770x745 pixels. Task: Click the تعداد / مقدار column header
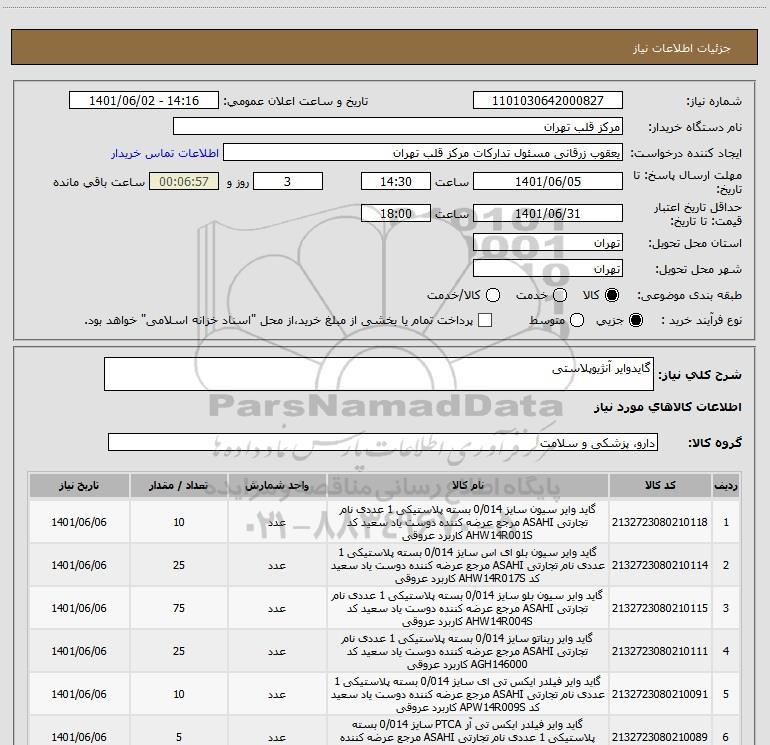click(x=179, y=486)
